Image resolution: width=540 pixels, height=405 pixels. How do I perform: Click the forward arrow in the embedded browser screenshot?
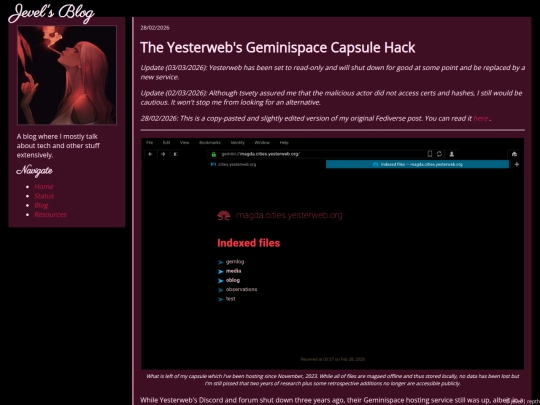click(x=163, y=154)
